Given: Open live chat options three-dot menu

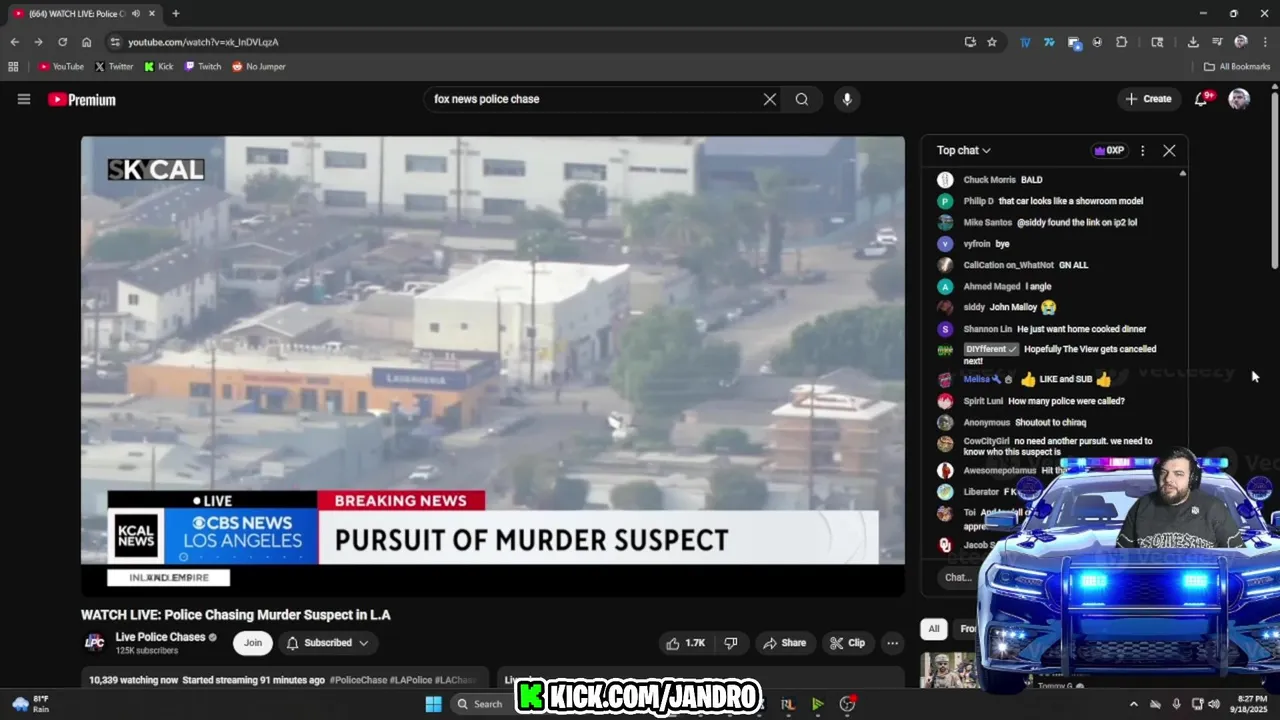Looking at the screenshot, I should click(1143, 150).
